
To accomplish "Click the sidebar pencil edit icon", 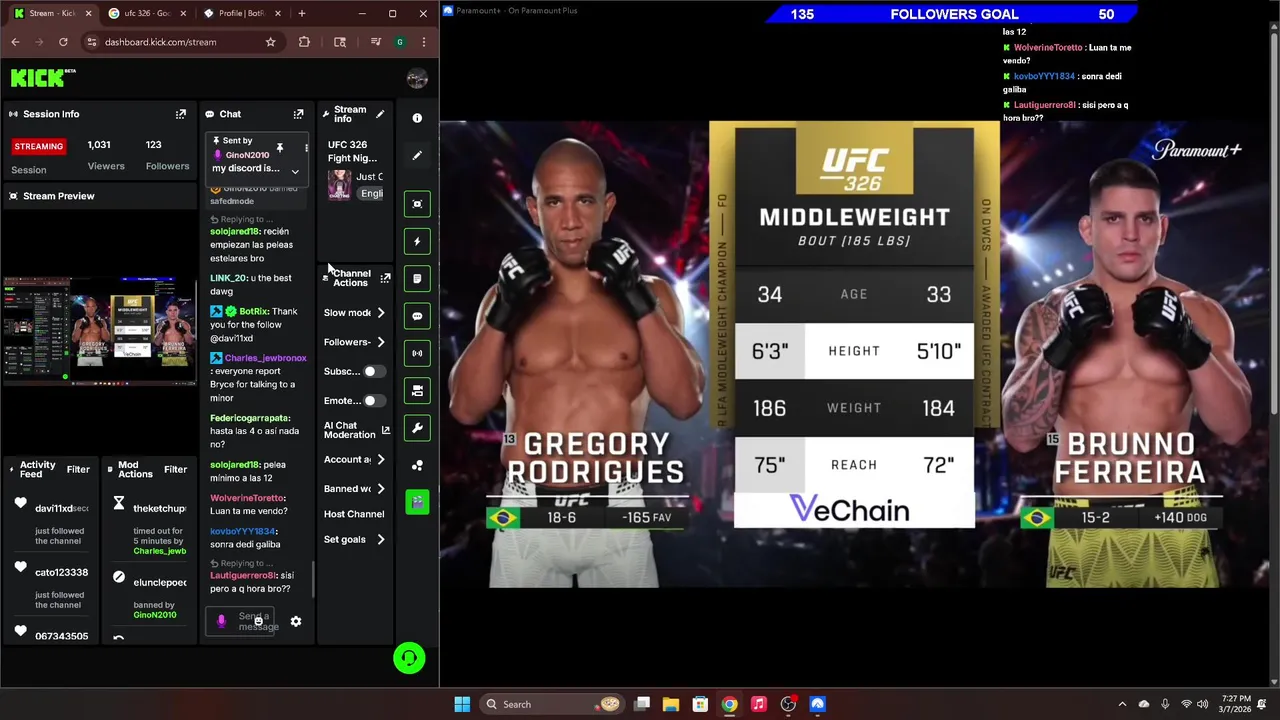I will coord(417,155).
